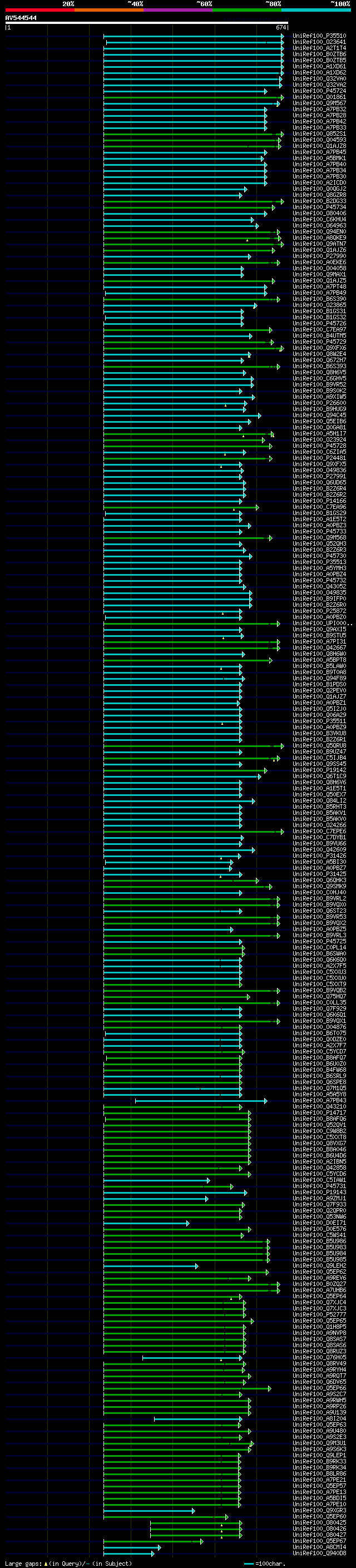
Task: Select the UniRef100_B2DG33 label
Action: (319, 201)
